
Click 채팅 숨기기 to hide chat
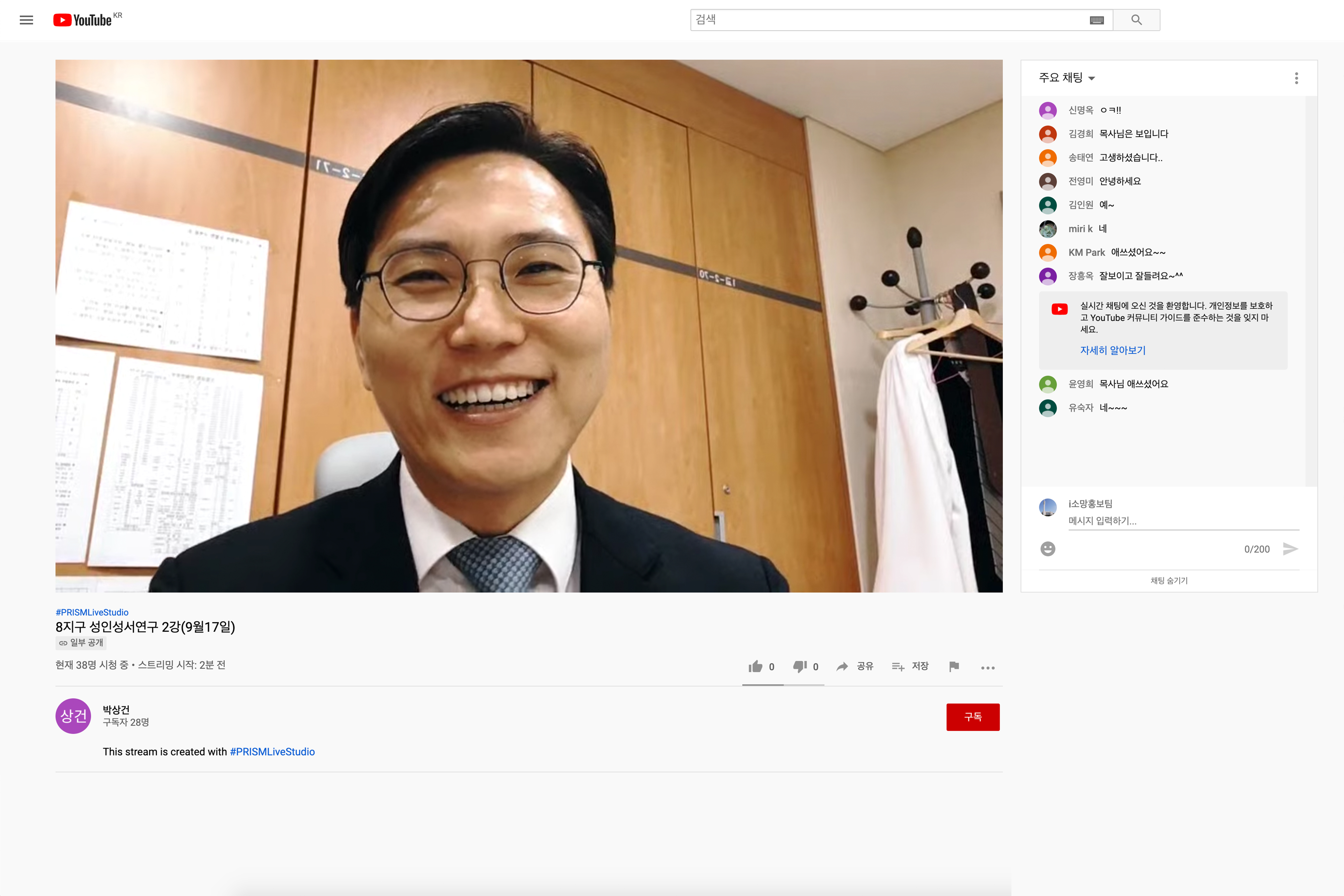pos(1169,581)
